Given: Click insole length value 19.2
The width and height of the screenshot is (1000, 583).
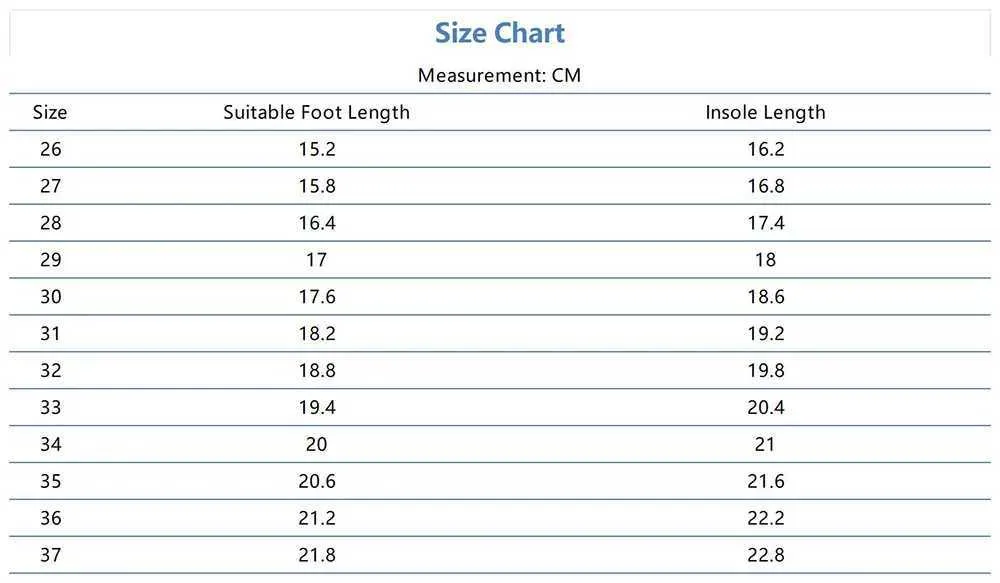Looking at the screenshot, I should pos(766,334).
